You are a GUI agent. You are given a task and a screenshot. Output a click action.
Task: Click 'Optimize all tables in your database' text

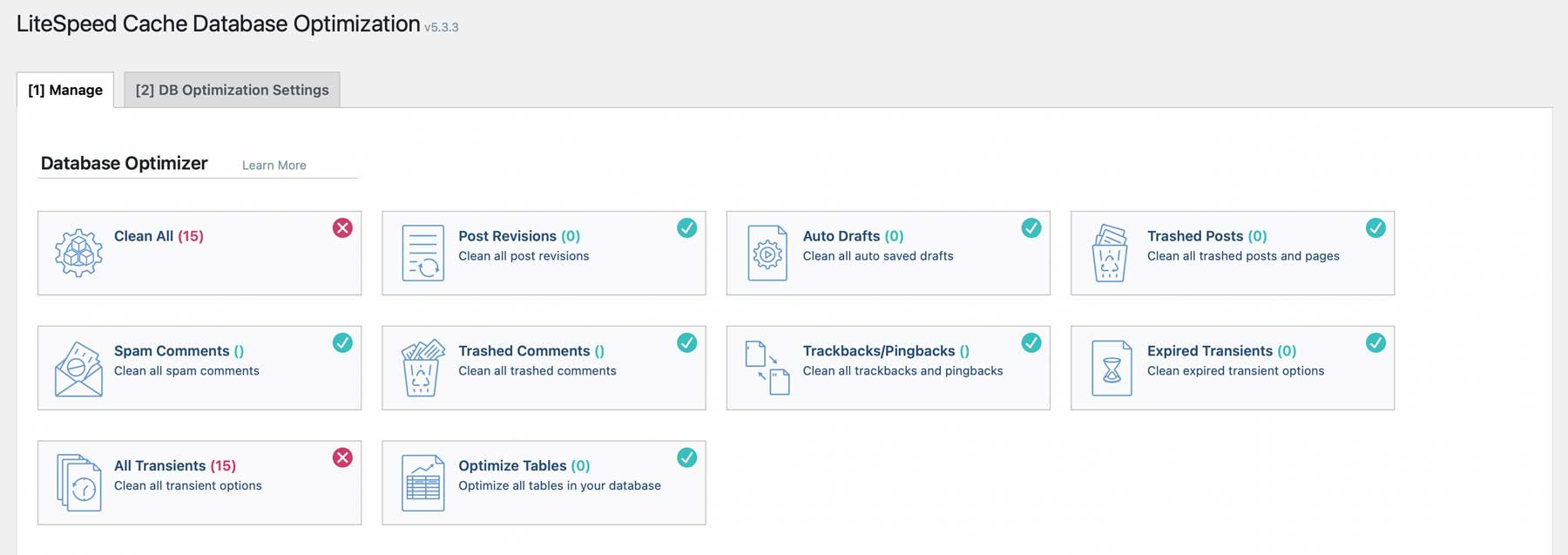pyautogui.click(x=559, y=486)
